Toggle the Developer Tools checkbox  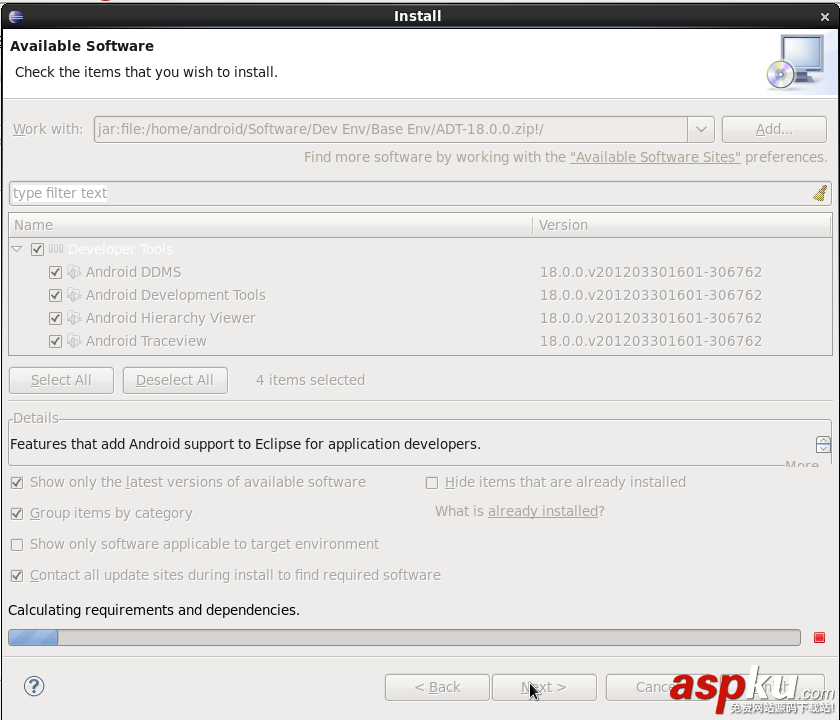[x=37, y=249]
